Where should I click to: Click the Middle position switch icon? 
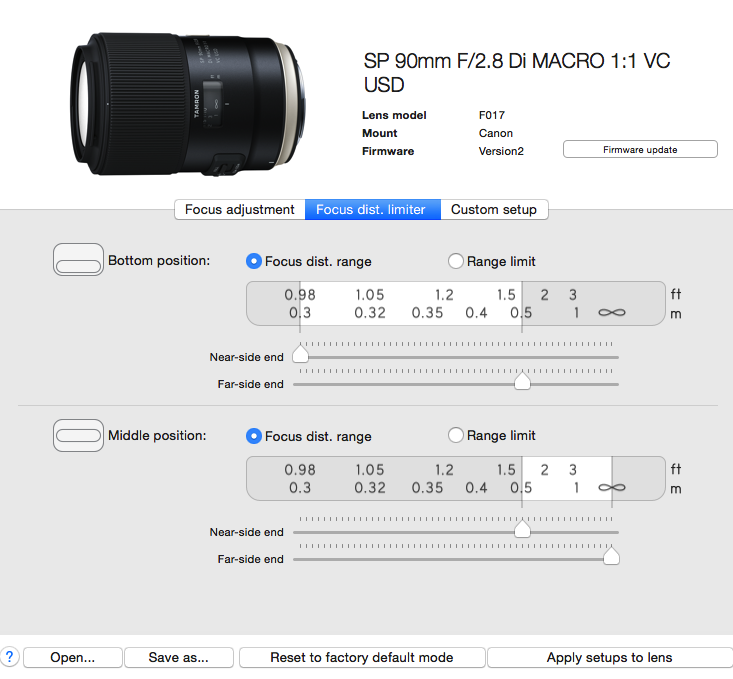tap(78, 435)
